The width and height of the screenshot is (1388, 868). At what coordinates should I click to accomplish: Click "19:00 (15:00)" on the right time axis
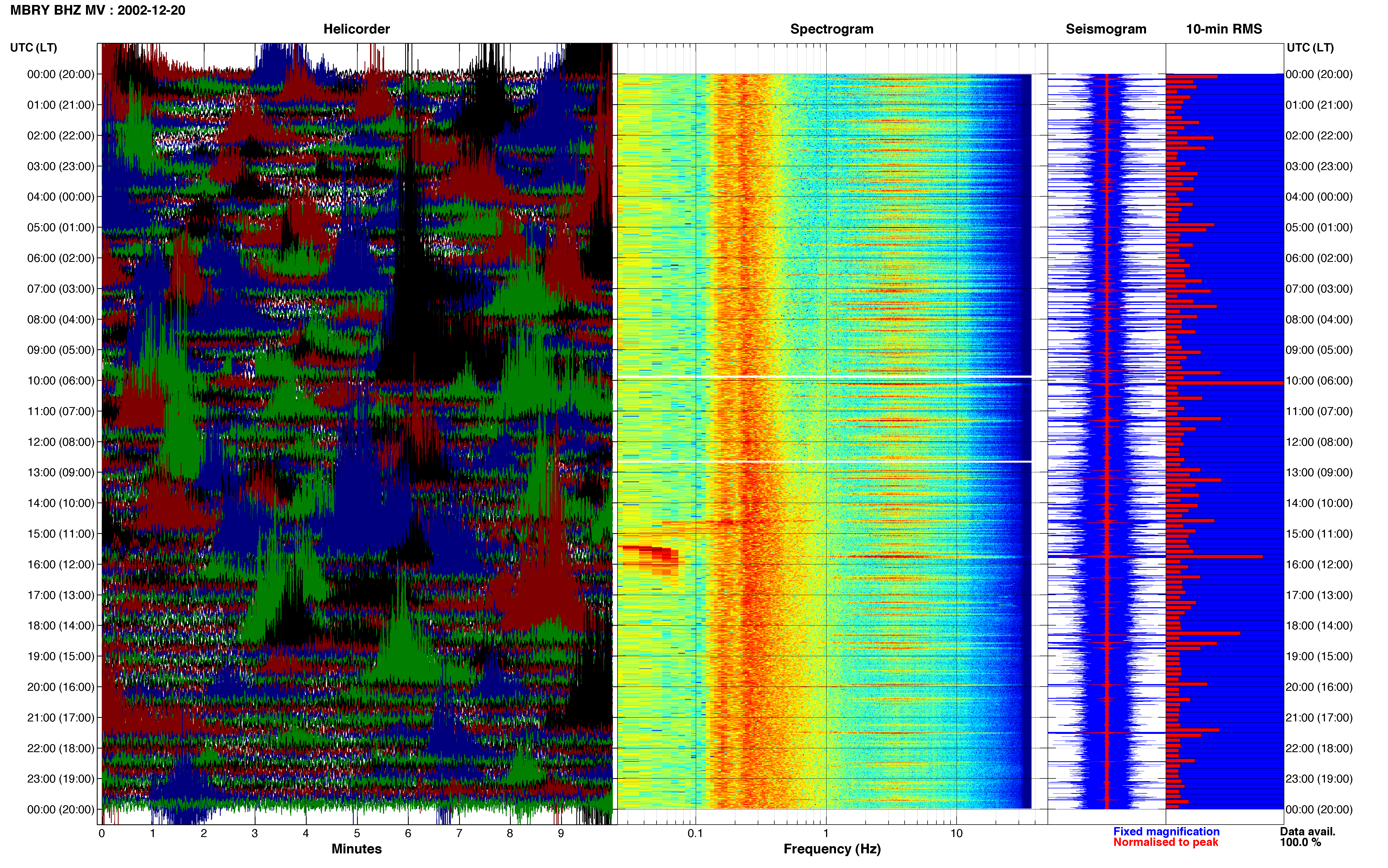[1319, 656]
